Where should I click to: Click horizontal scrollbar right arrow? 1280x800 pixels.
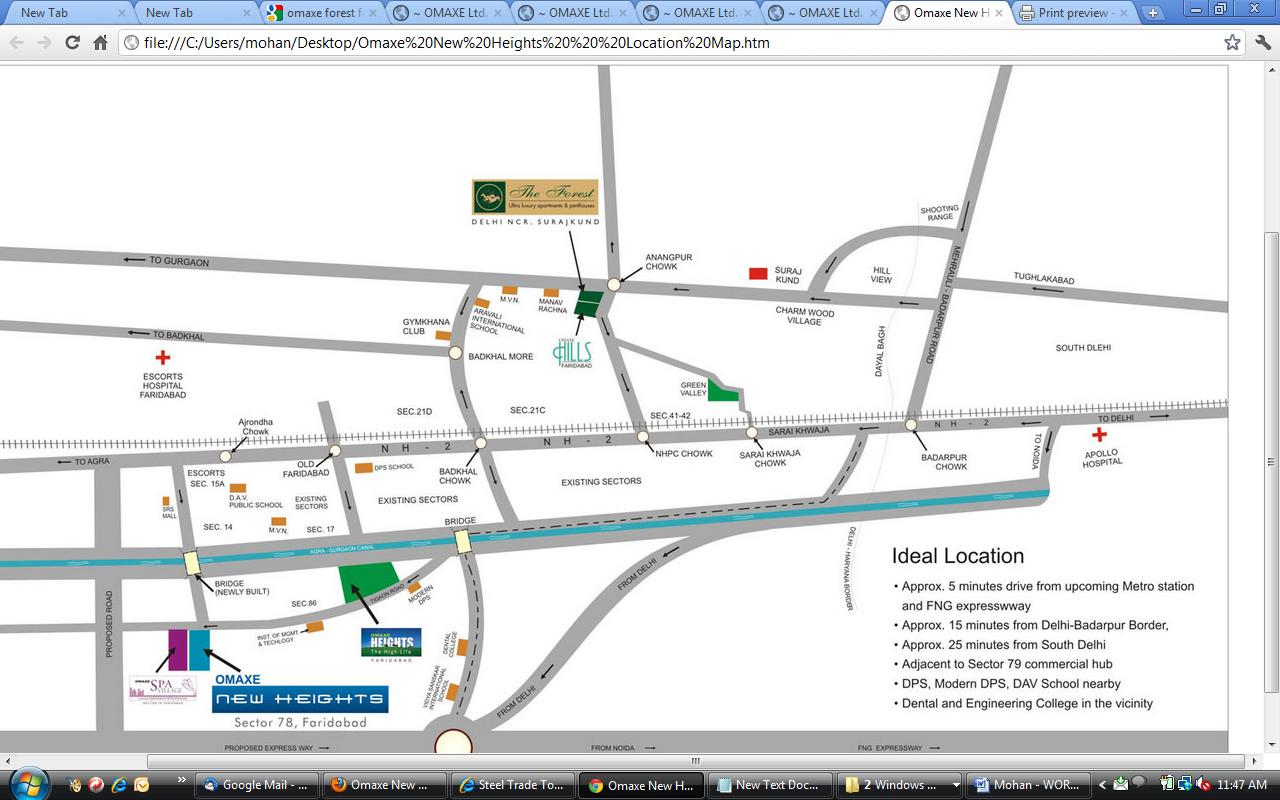(x=1255, y=762)
